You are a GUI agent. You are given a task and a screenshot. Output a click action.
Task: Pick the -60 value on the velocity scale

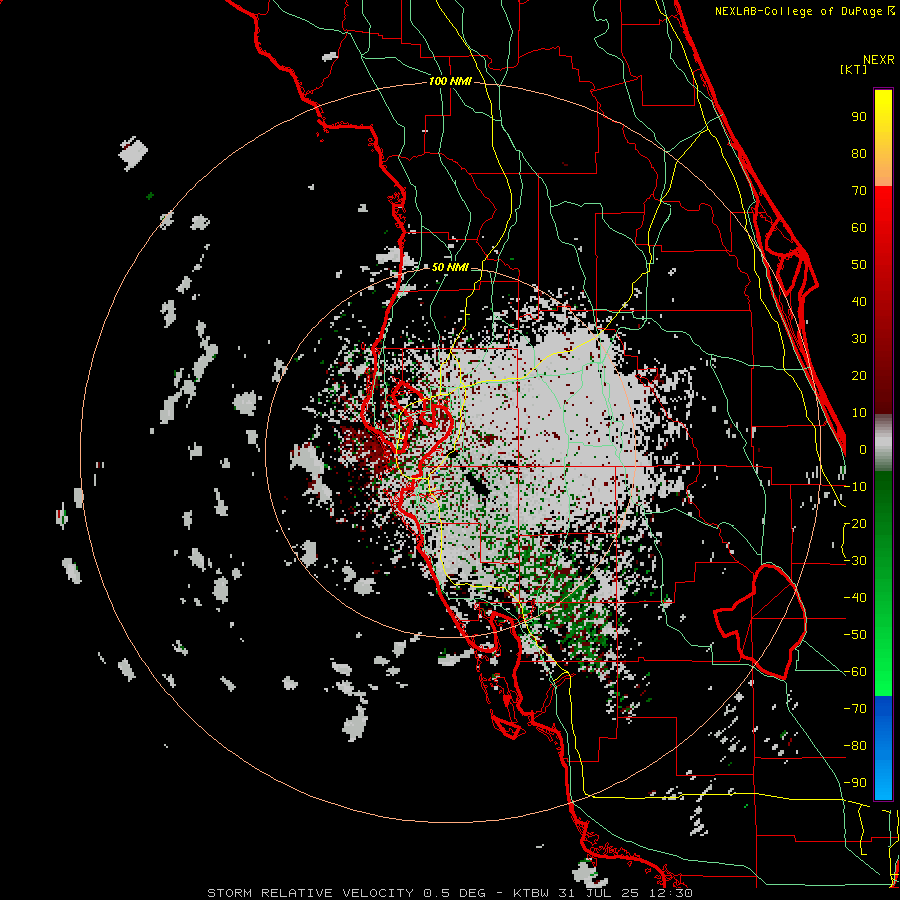pyautogui.click(x=855, y=672)
